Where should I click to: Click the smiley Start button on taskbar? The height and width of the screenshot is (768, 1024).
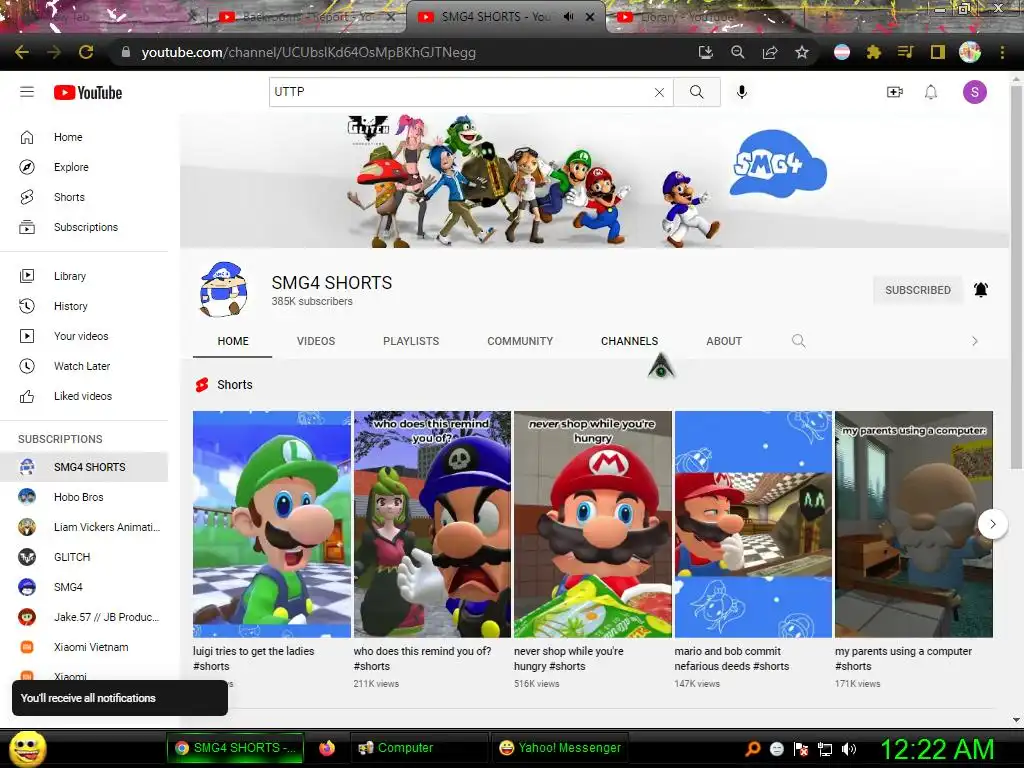coord(27,748)
